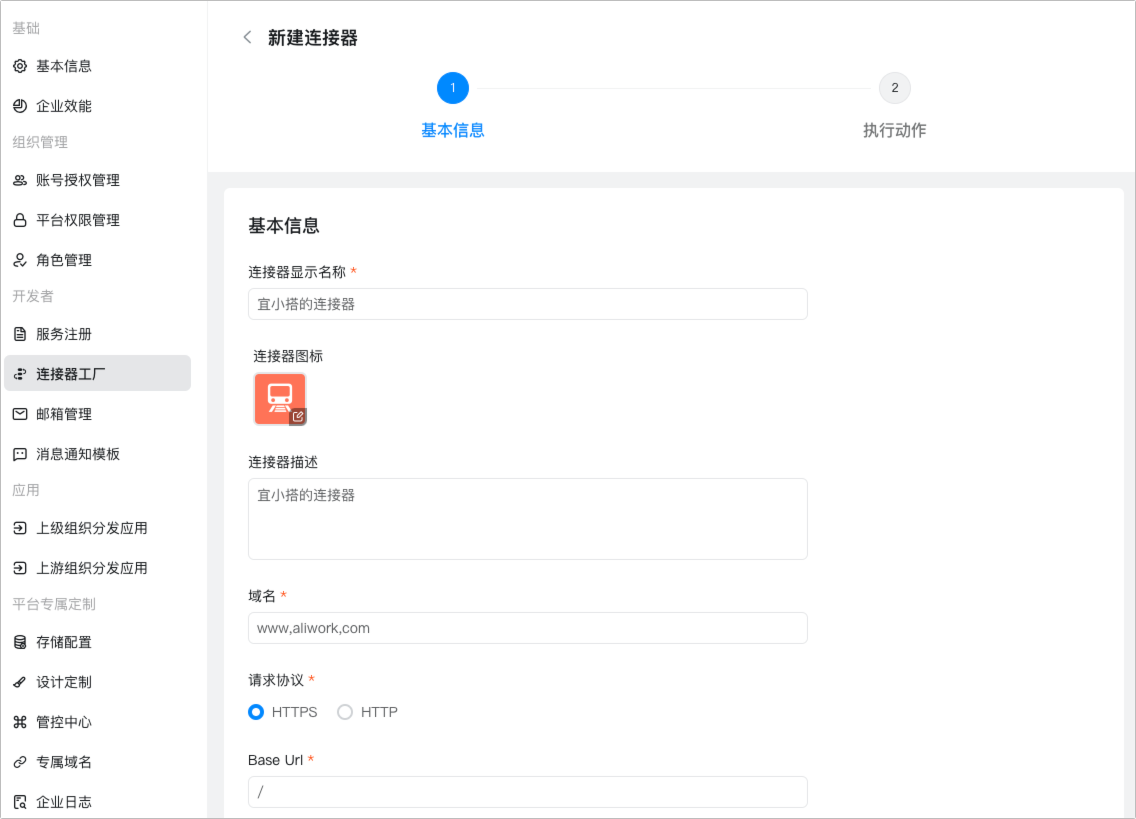Go to 上级组织分发应用
This screenshot has height=819, width=1136.
(x=98, y=528)
